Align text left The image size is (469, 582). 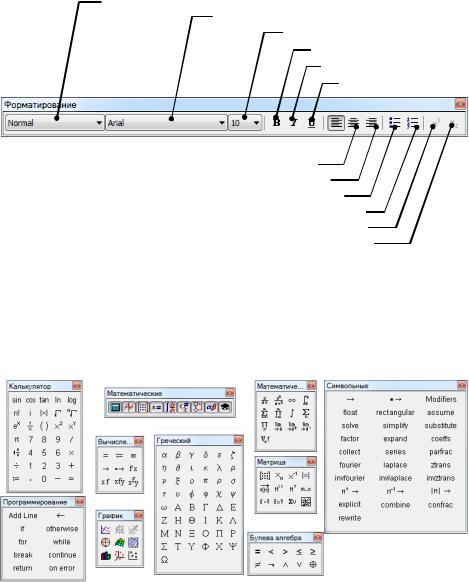[336, 122]
